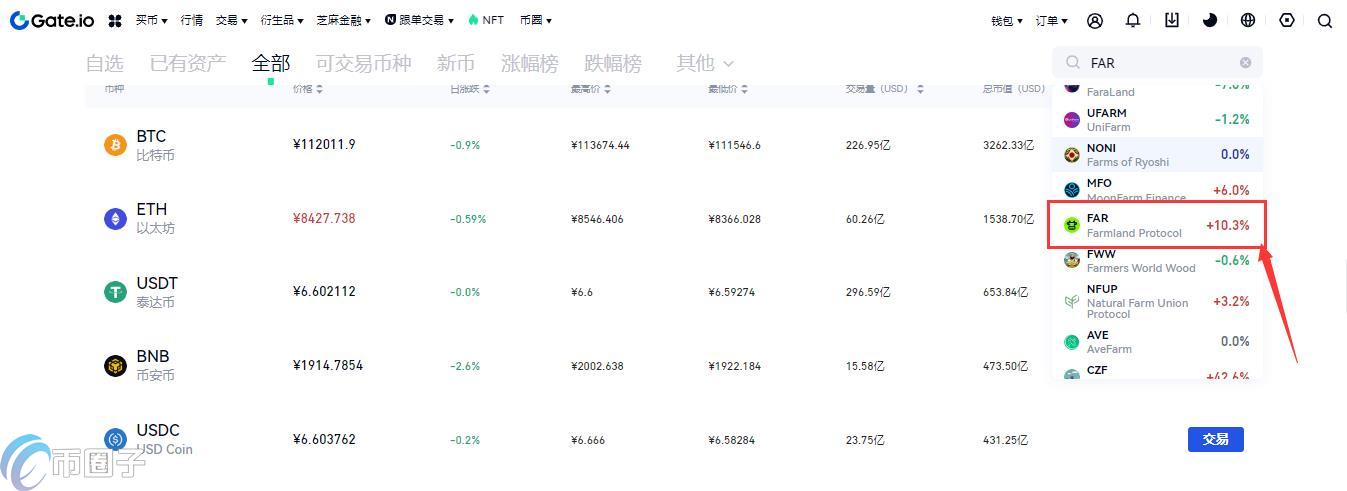
Task: Switch to the 跌幅榜 tab
Action: pyautogui.click(x=613, y=63)
